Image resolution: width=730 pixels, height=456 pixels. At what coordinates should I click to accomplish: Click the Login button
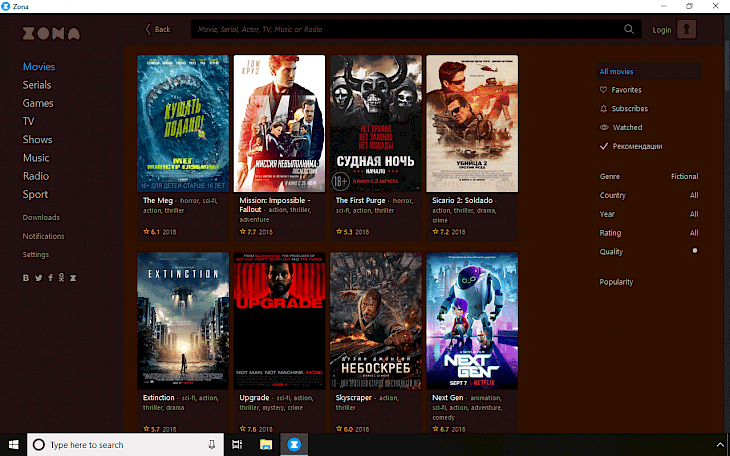pos(662,30)
